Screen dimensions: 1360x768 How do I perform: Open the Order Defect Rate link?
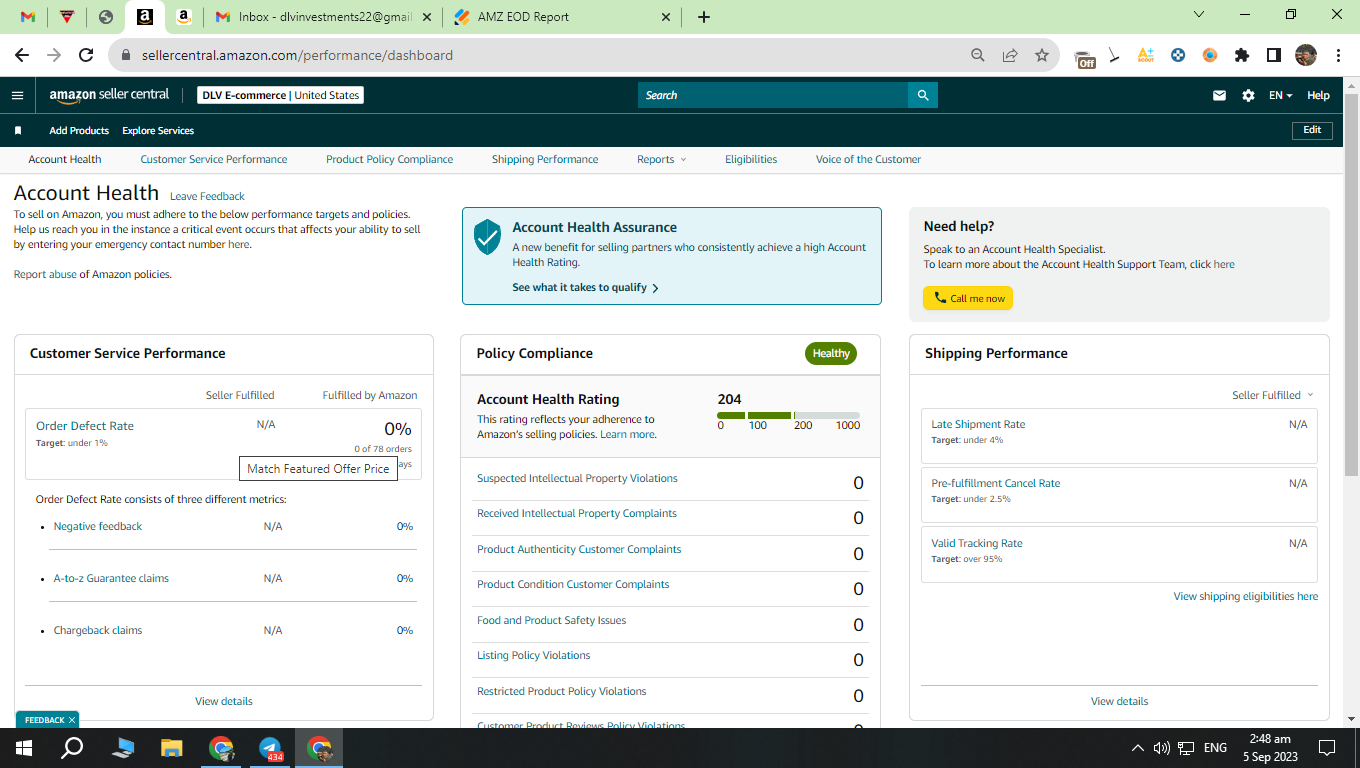coord(85,426)
